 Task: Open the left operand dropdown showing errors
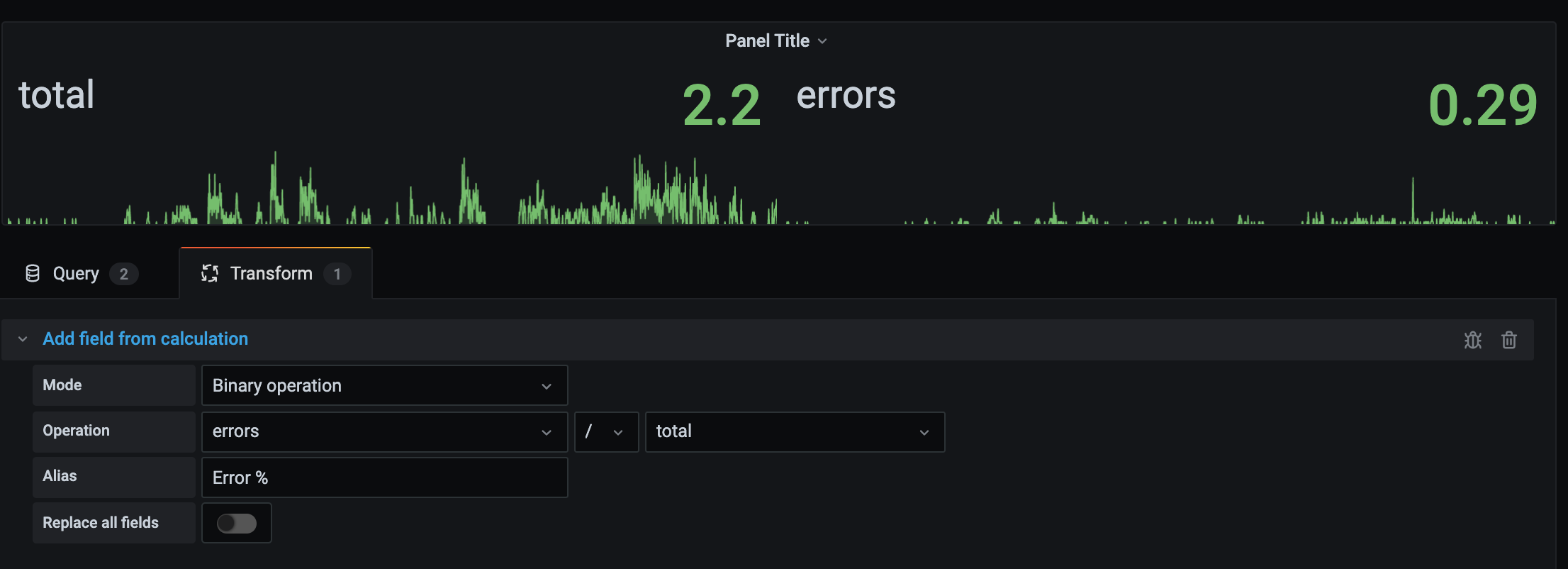pos(385,431)
